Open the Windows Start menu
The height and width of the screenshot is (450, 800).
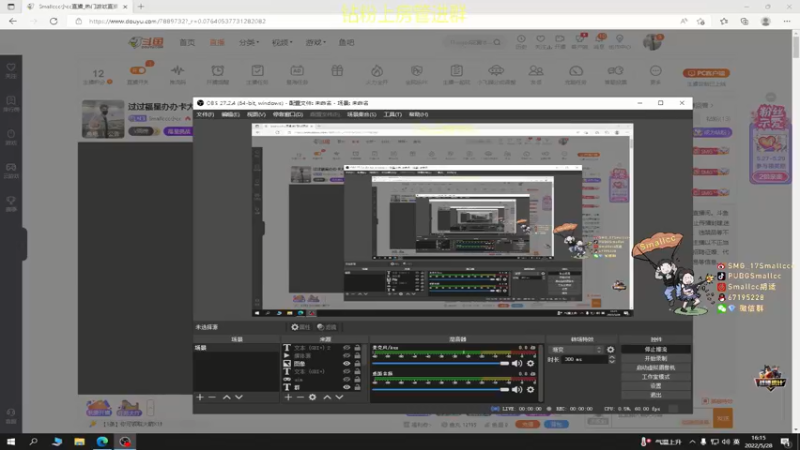[11, 442]
